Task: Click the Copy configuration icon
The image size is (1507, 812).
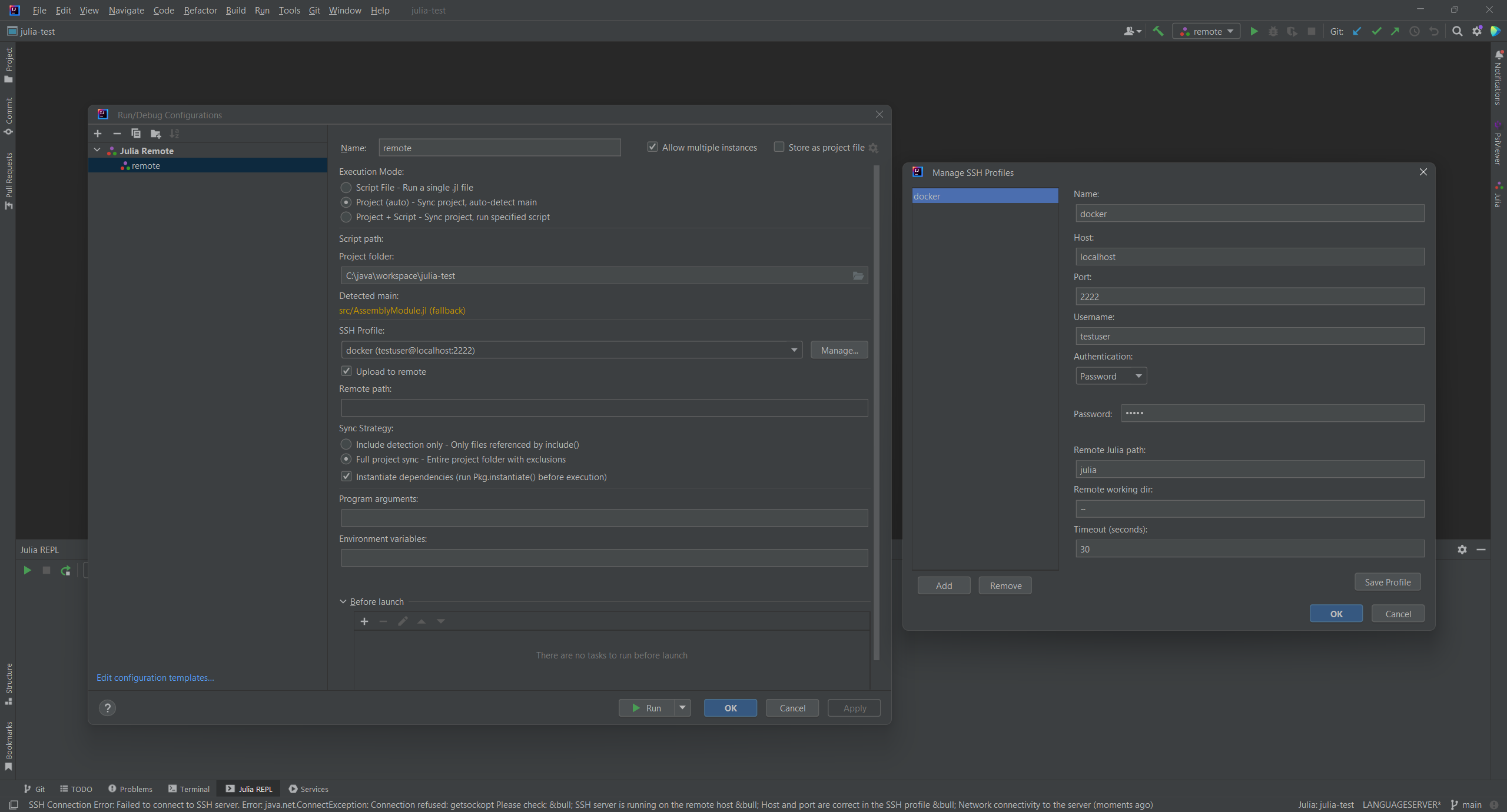Action: click(x=136, y=134)
